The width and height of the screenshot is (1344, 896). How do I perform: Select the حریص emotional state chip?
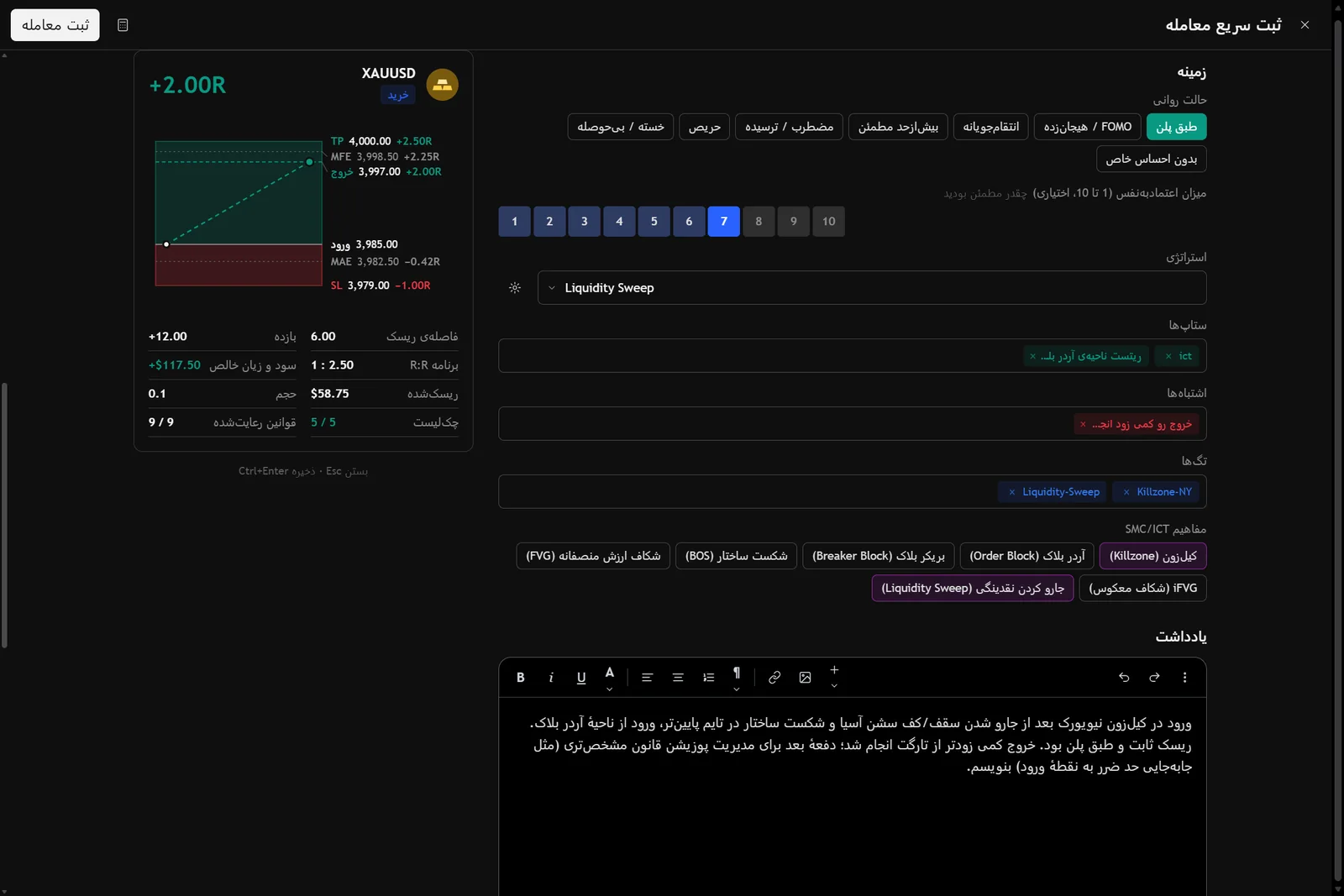tap(705, 127)
